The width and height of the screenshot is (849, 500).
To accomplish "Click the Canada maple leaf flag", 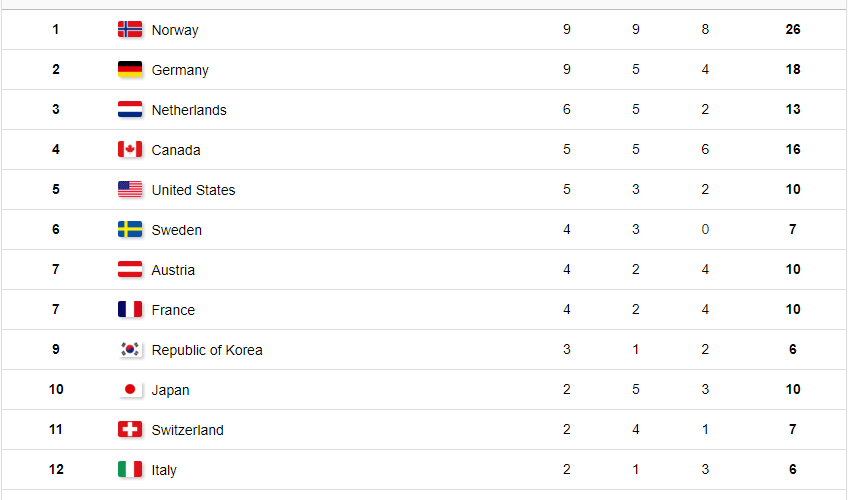I will click(130, 150).
